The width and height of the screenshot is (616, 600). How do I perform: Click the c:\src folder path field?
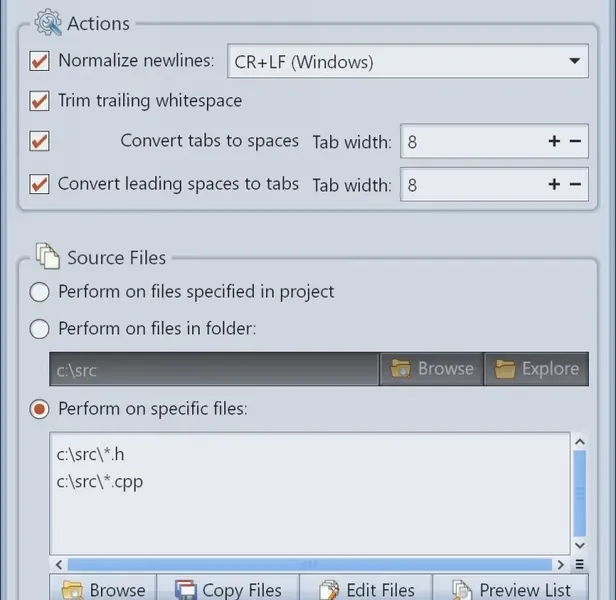tap(215, 369)
